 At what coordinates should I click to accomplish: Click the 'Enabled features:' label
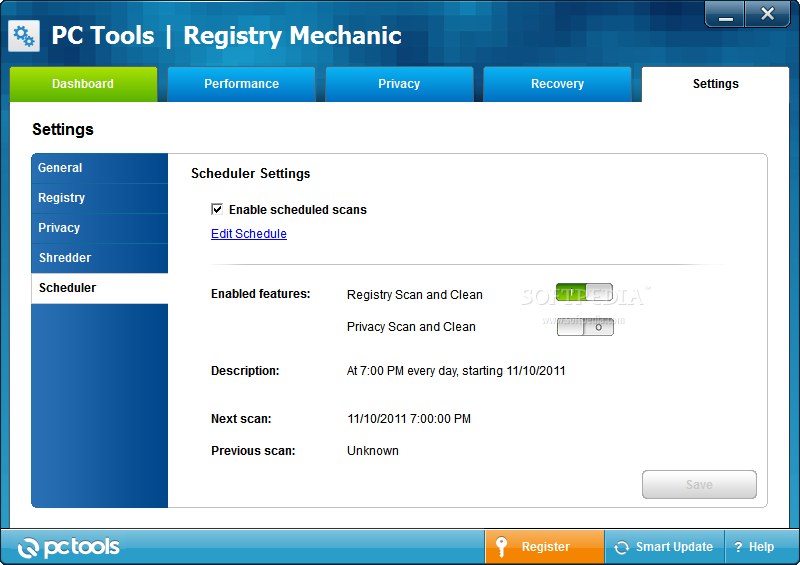(x=261, y=294)
